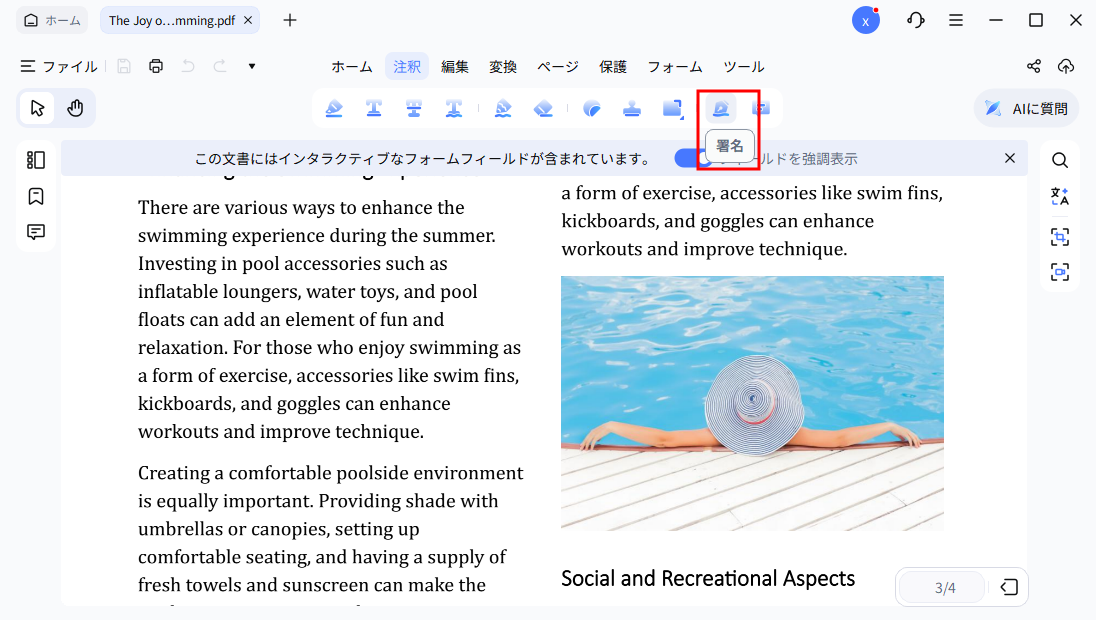This screenshot has width=1096, height=620.
Task: Click the AIに質問 button
Action: (x=1026, y=108)
